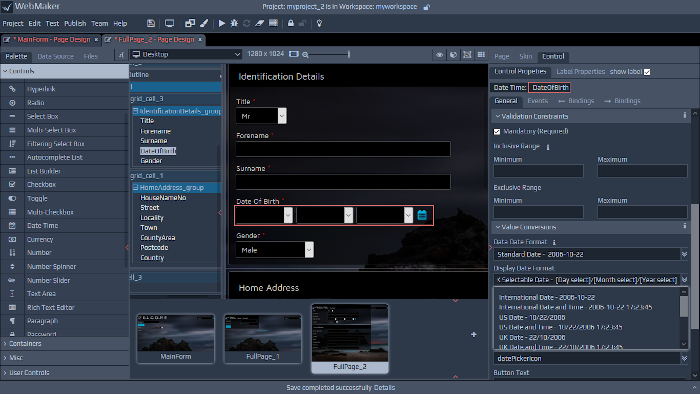Viewport: 700px width, 394px height.
Task: Open the Project menu
Action: pyautogui.click(x=13, y=24)
